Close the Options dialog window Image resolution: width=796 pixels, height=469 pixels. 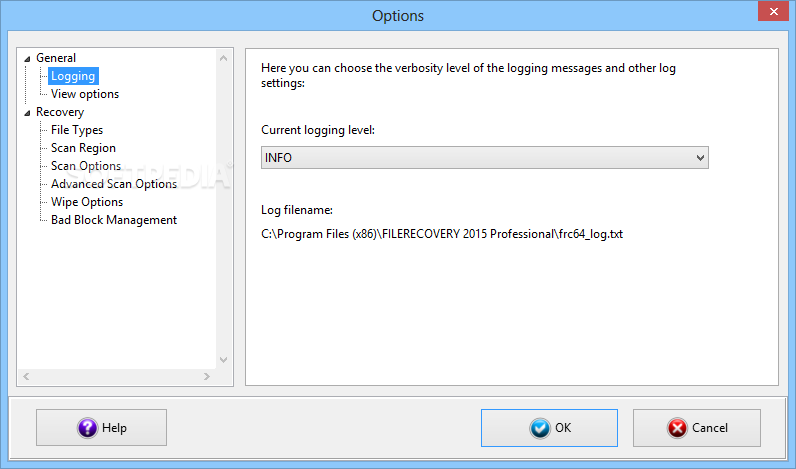[773, 11]
